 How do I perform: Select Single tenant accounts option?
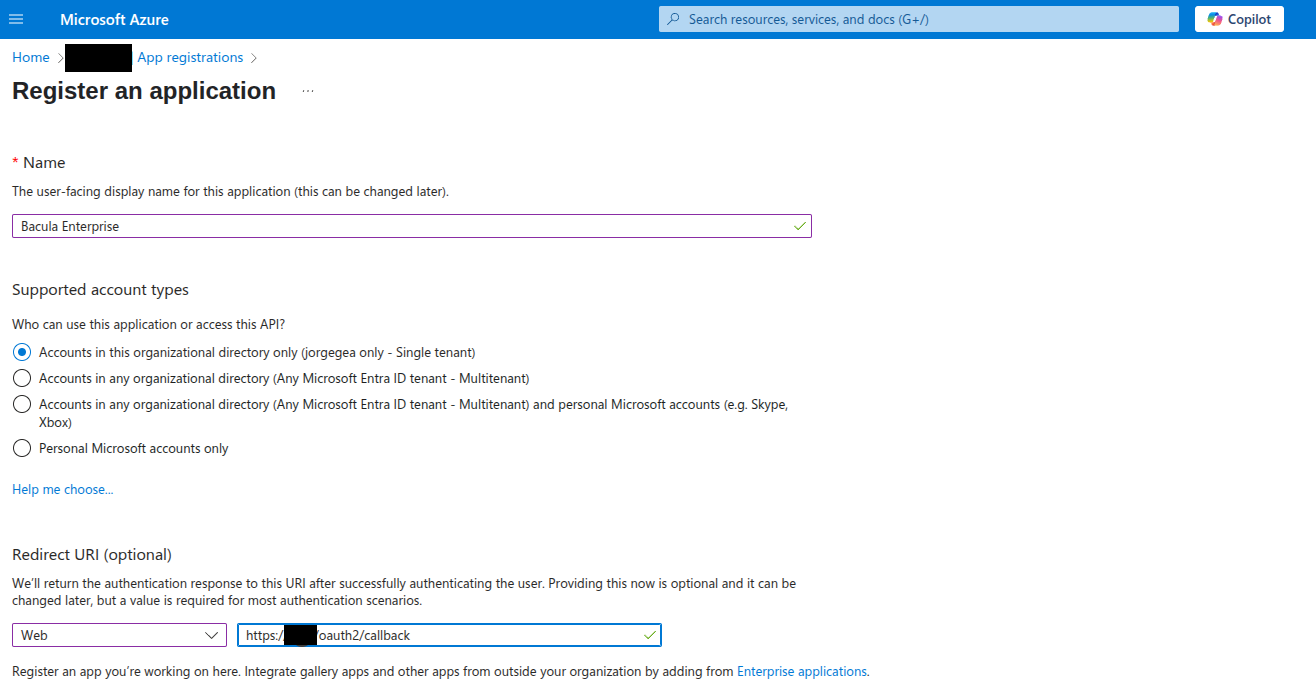tap(22, 352)
